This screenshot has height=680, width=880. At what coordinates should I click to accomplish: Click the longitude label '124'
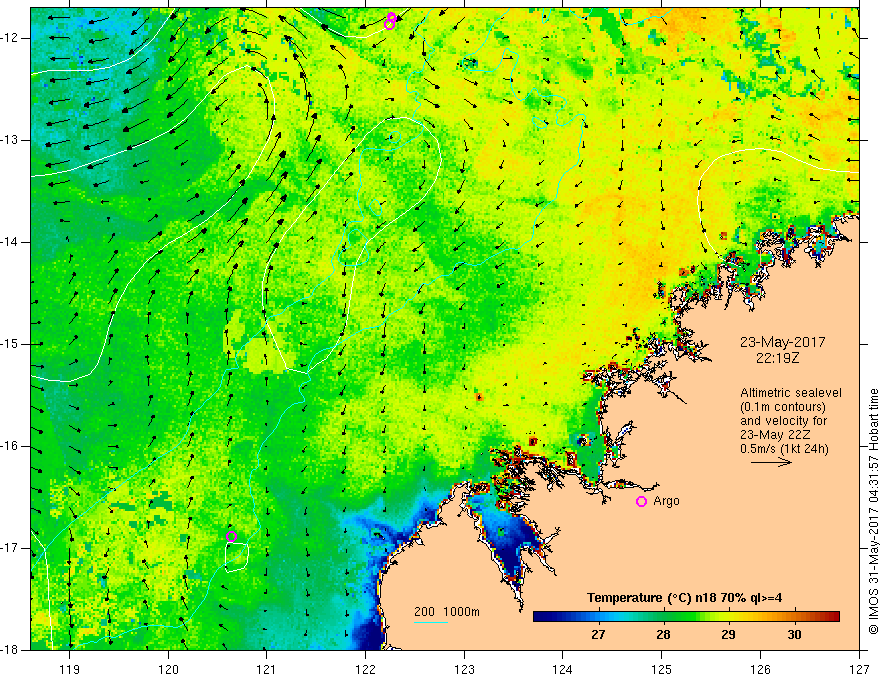point(563,669)
